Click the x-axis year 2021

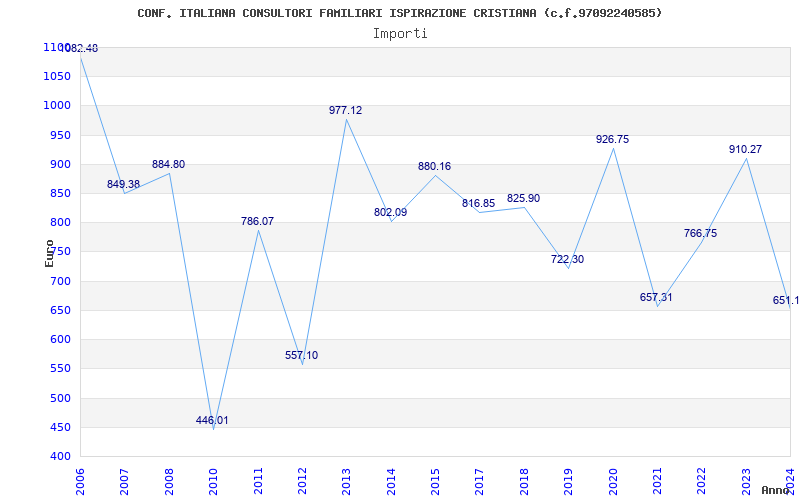pos(658,481)
